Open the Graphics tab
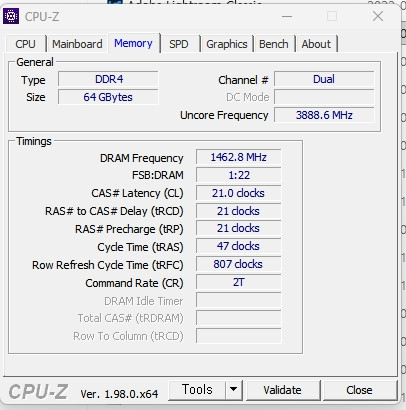 pos(227,44)
